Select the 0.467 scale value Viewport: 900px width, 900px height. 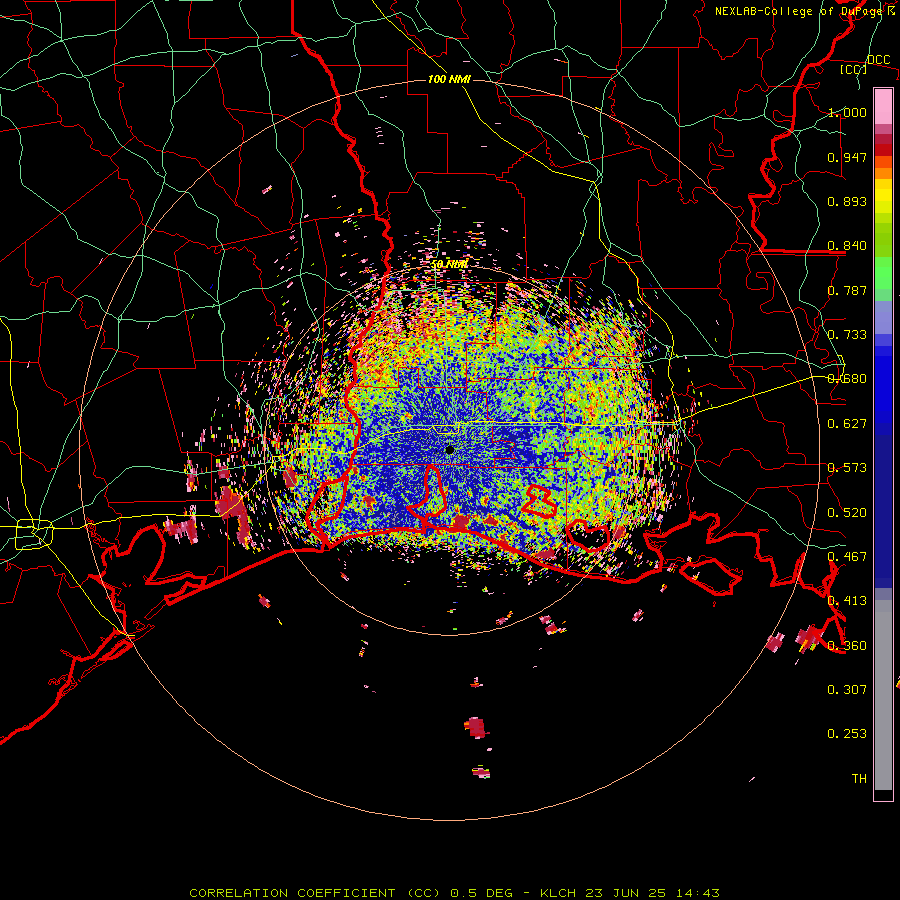(847, 557)
